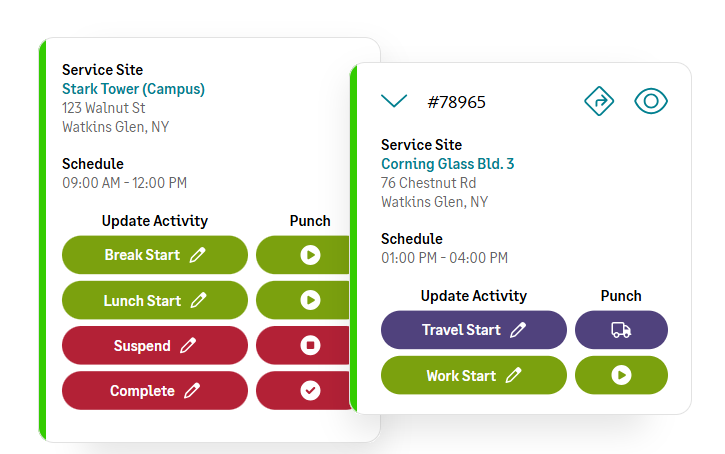
Task: Click the purple Travel Start button
Action: click(473, 330)
